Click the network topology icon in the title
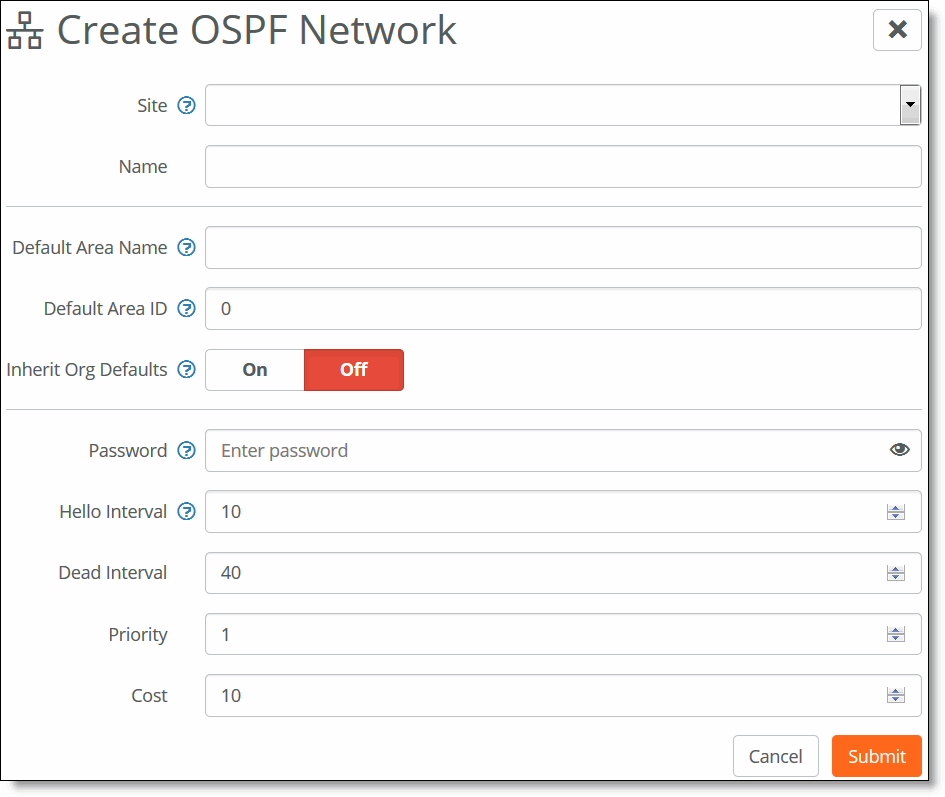Viewport: 945px width, 797px height. 25,30
